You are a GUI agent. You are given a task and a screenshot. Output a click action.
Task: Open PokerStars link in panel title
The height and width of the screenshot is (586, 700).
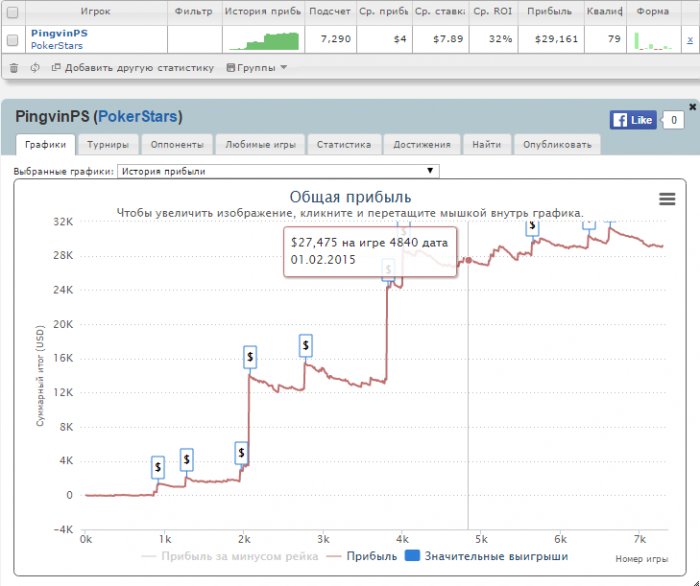coord(138,117)
